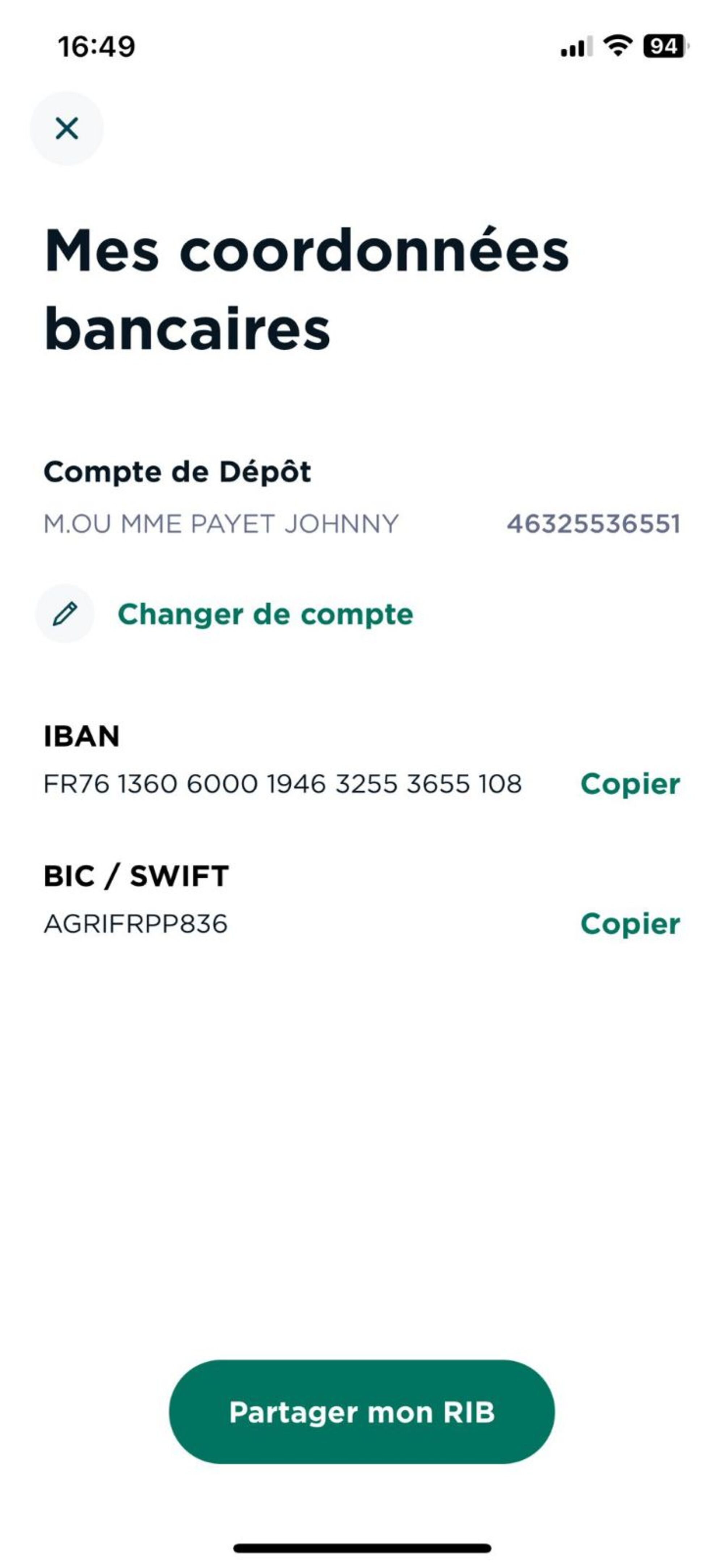Tap the pencil edit icon
The height and width of the screenshot is (1568, 724).
click(65, 614)
